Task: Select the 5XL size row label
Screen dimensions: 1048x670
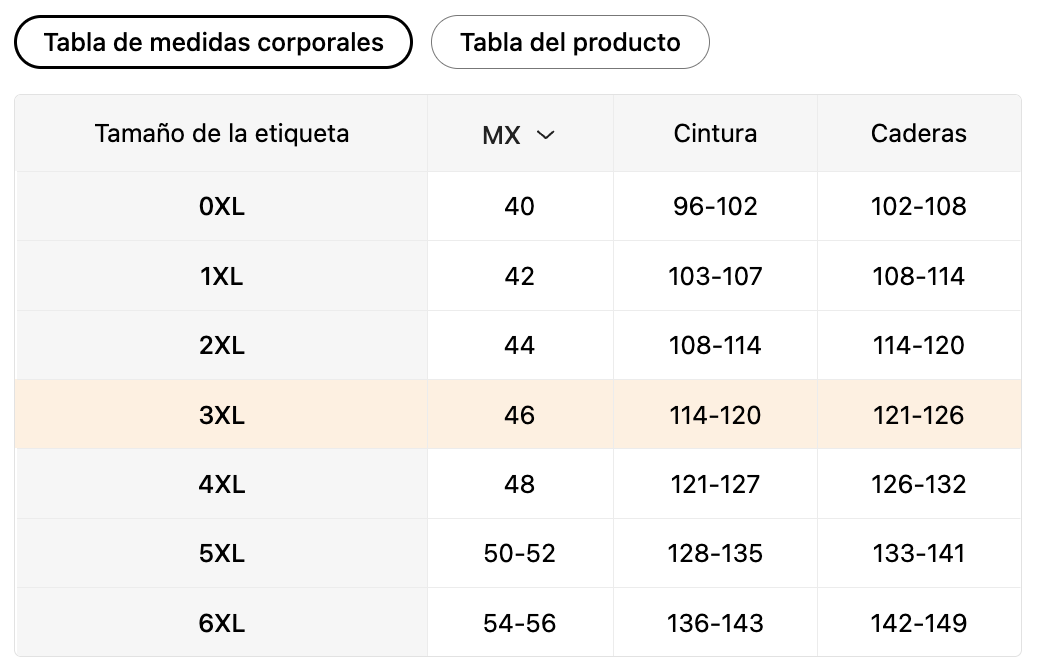Action: pyautogui.click(x=221, y=553)
